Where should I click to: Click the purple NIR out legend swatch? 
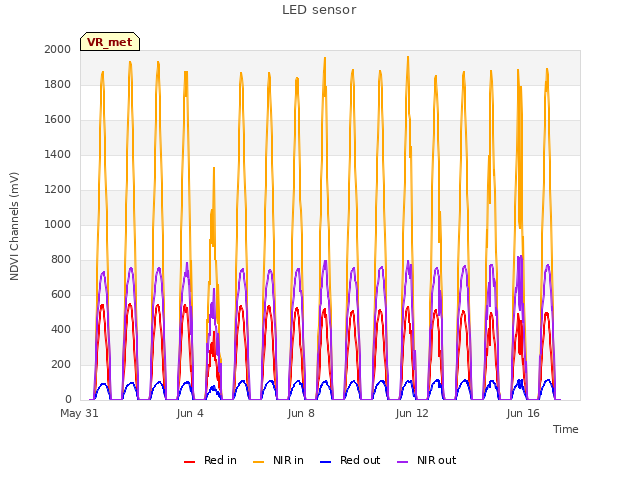tap(402, 462)
